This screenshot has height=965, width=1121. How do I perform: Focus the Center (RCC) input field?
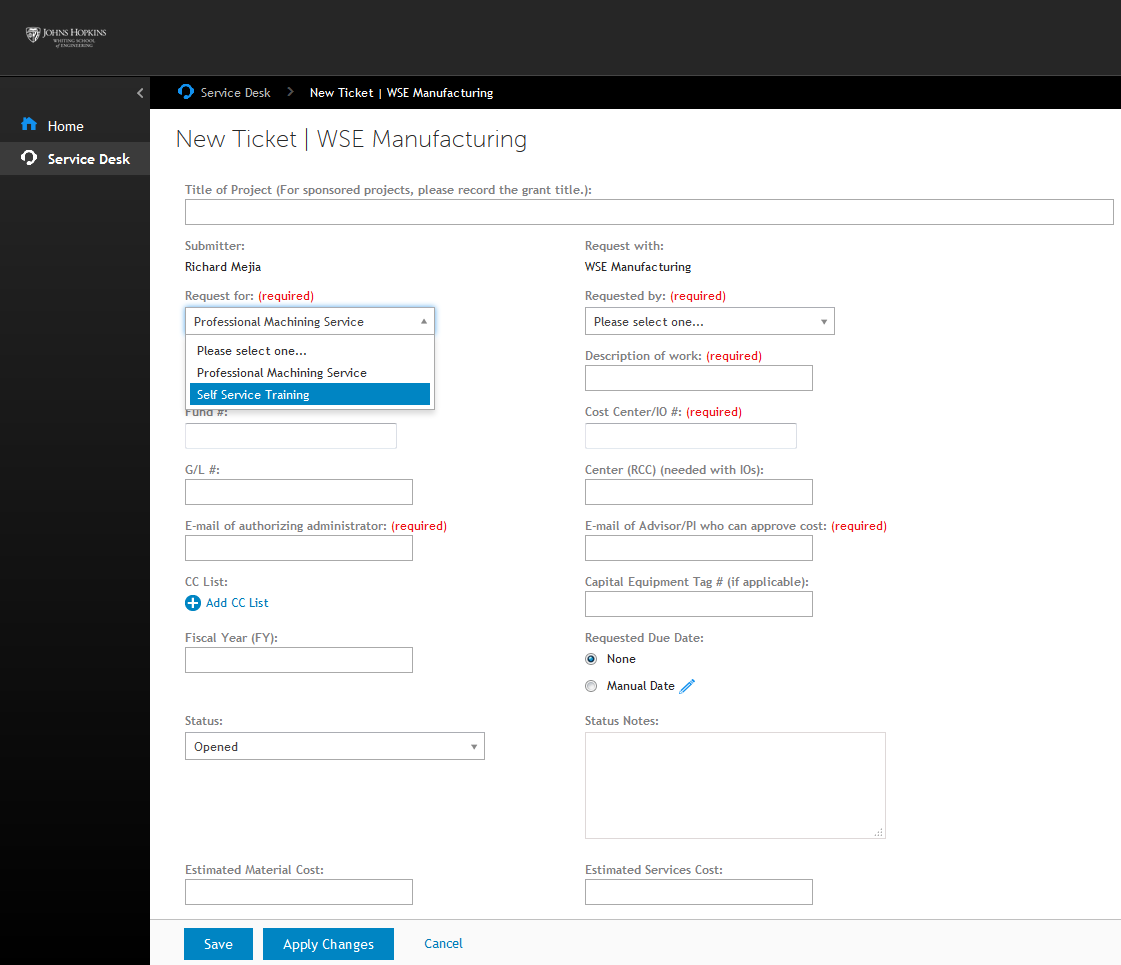pos(698,492)
